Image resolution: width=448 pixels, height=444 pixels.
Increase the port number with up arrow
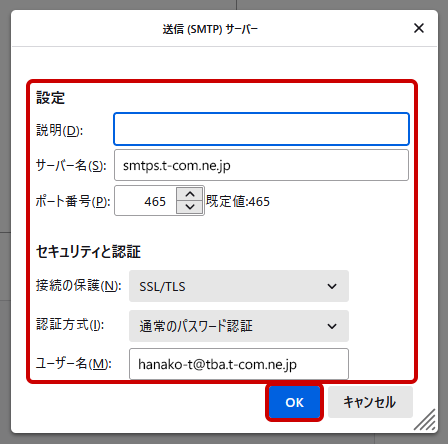point(190,194)
